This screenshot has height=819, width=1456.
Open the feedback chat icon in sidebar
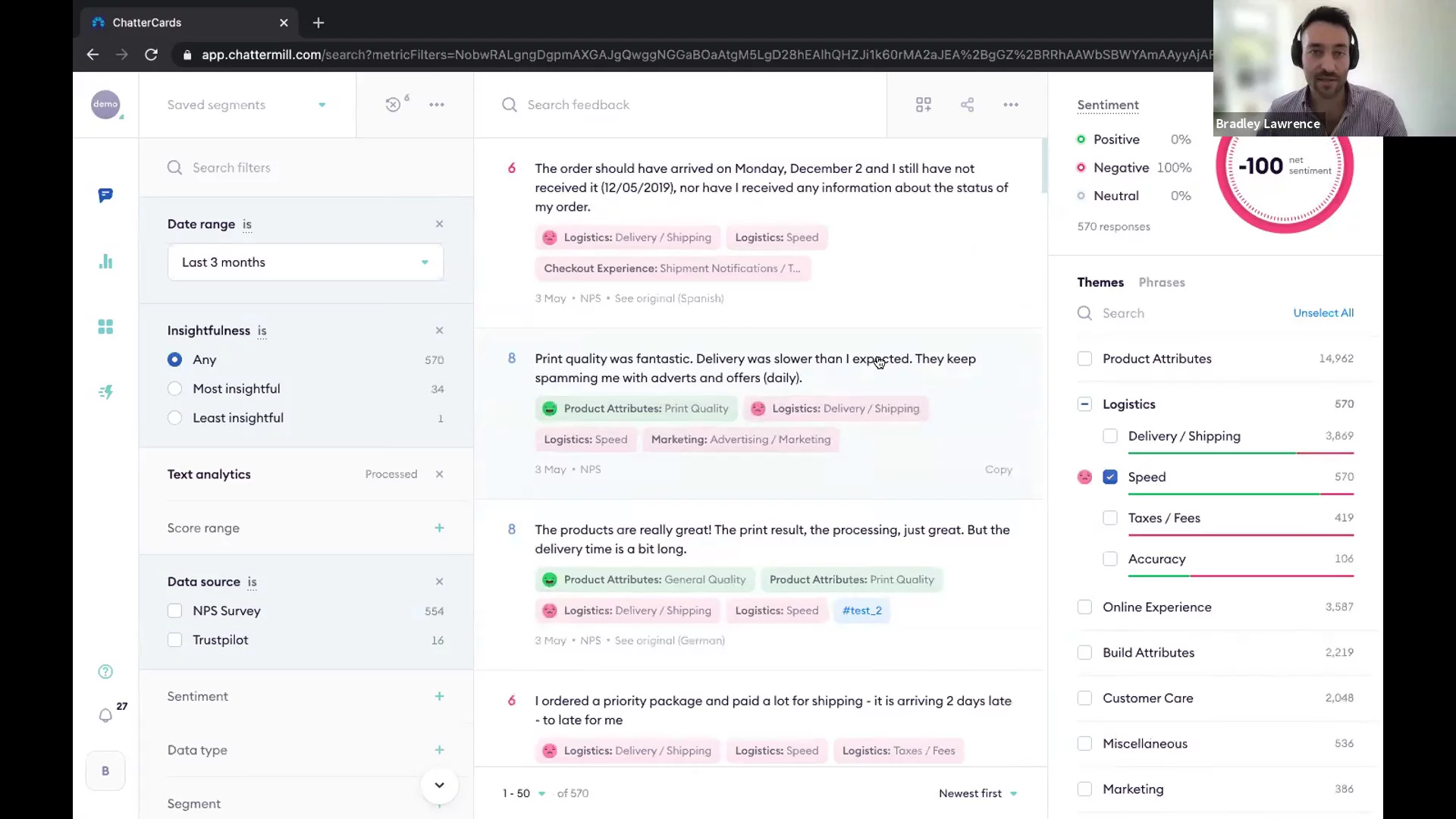coord(105,195)
